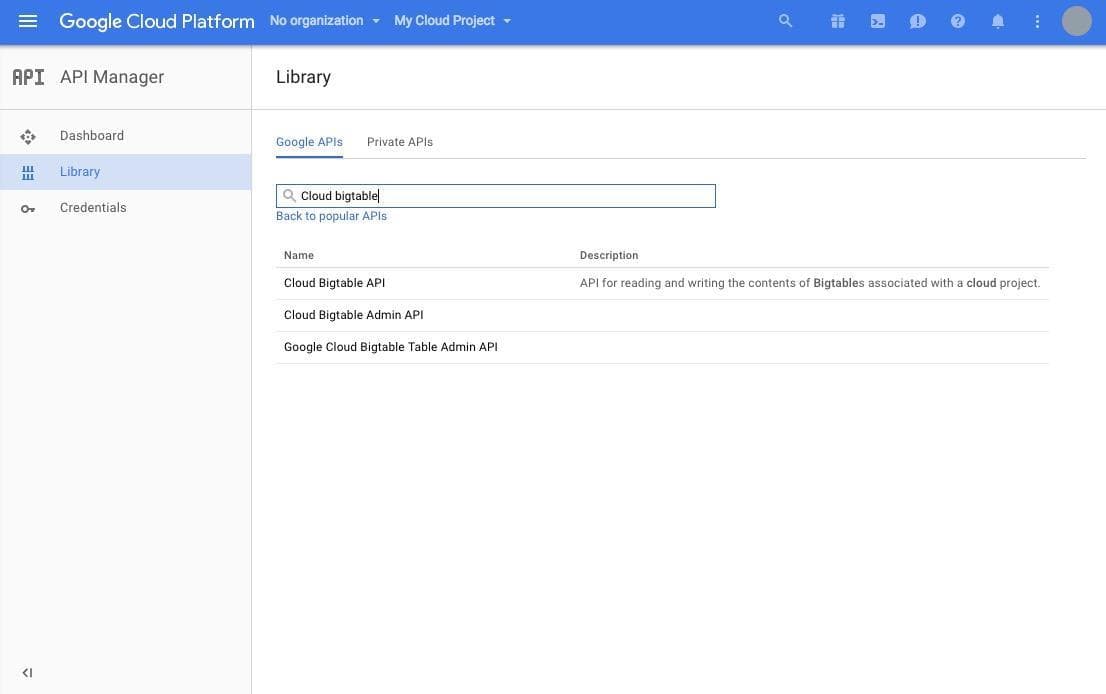1106x694 pixels.
Task: Expand the No organization dropdown
Action: pos(324,21)
